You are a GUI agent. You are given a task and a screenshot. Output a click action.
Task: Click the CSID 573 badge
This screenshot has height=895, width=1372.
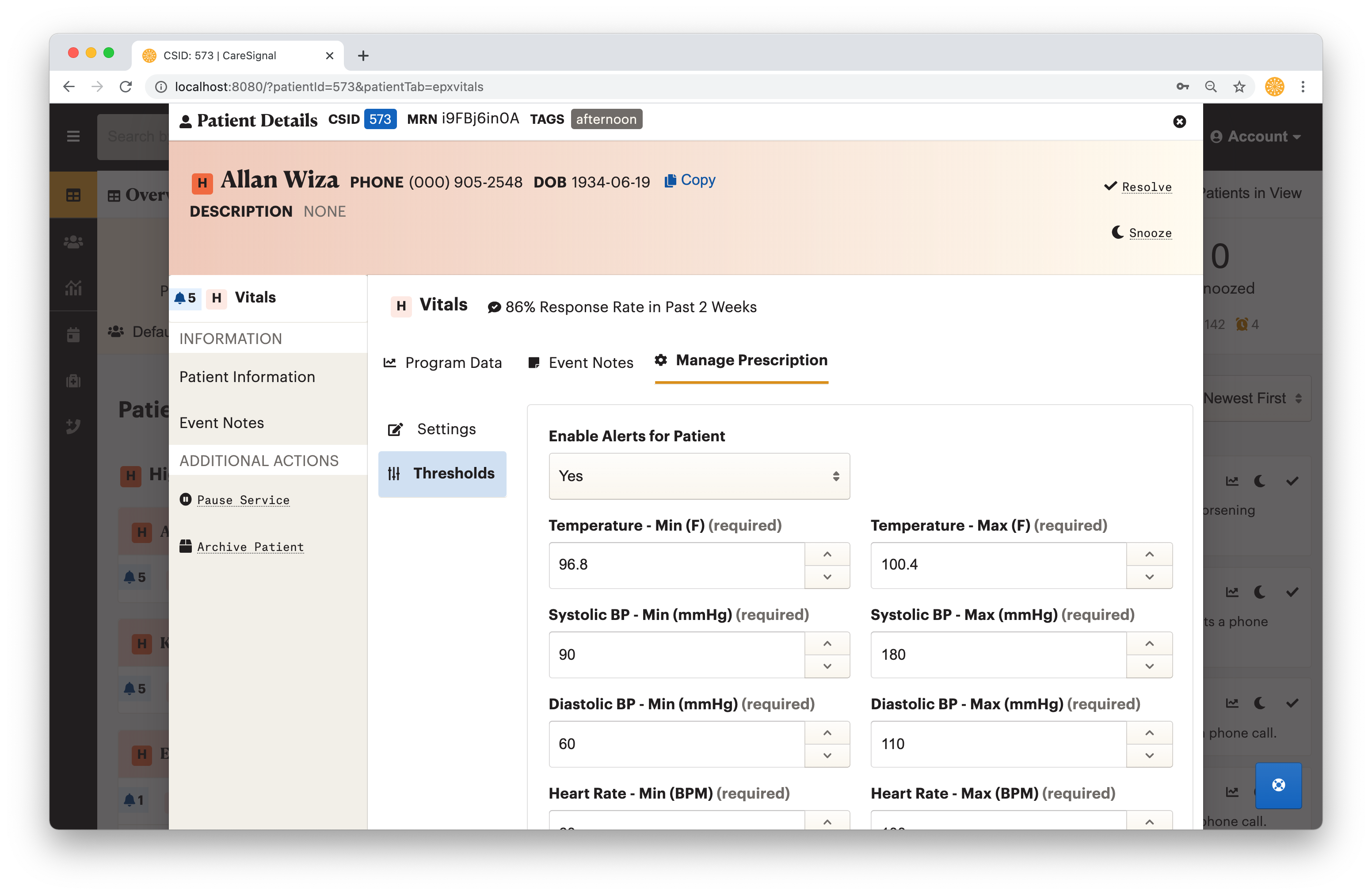point(380,119)
